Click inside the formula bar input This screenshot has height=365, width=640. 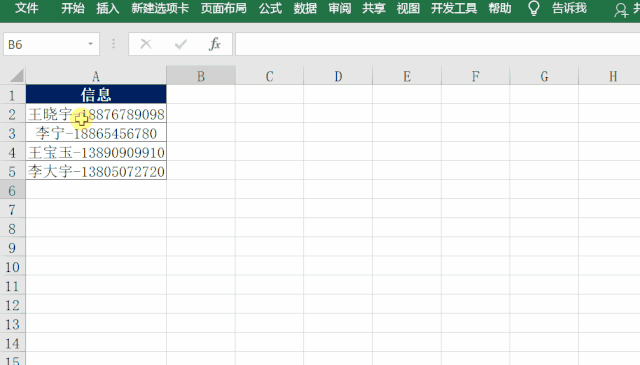438,44
